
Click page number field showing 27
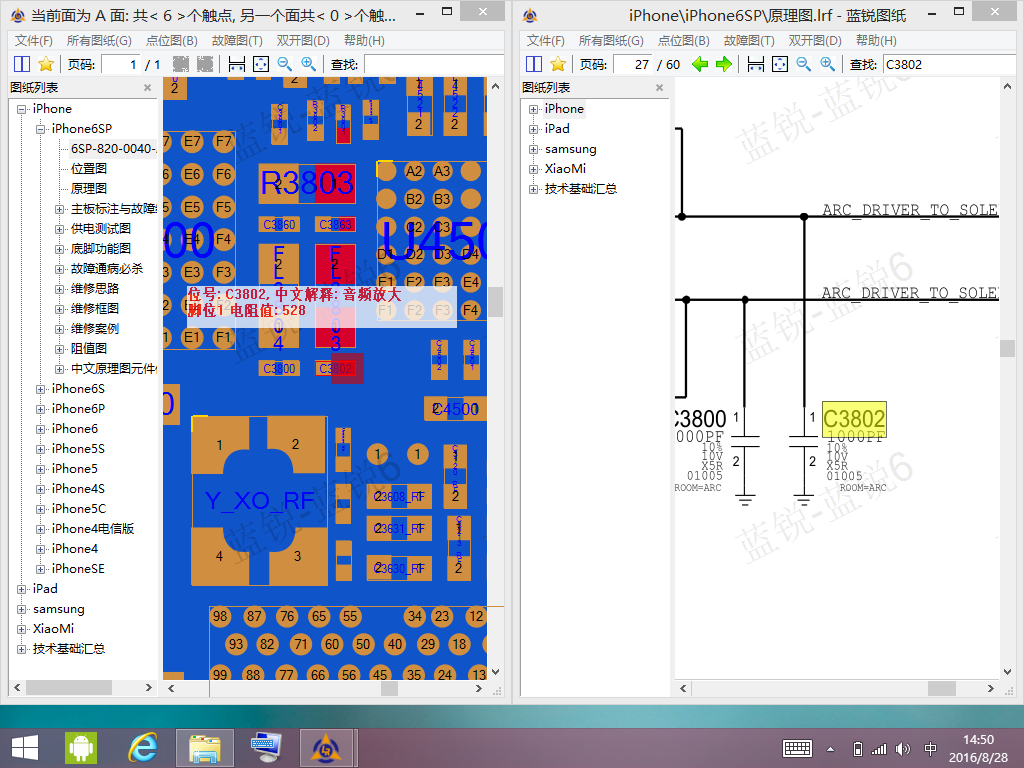click(633, 64)
